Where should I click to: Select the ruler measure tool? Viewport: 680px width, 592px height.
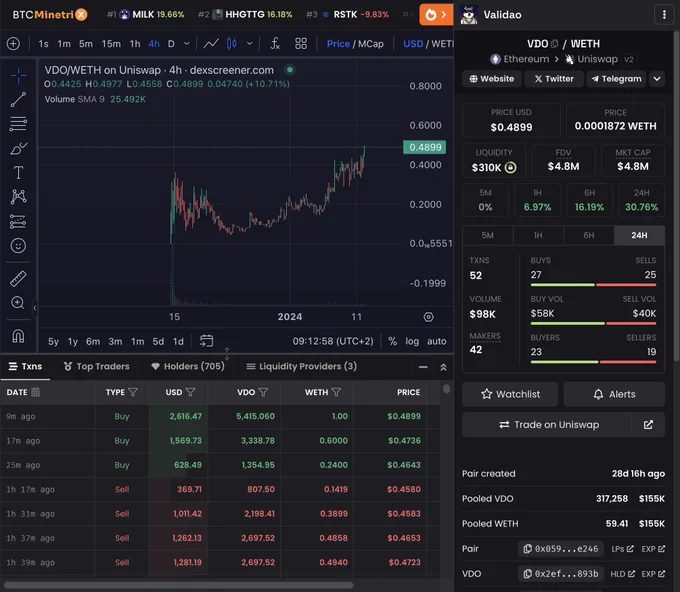point(18,279)
